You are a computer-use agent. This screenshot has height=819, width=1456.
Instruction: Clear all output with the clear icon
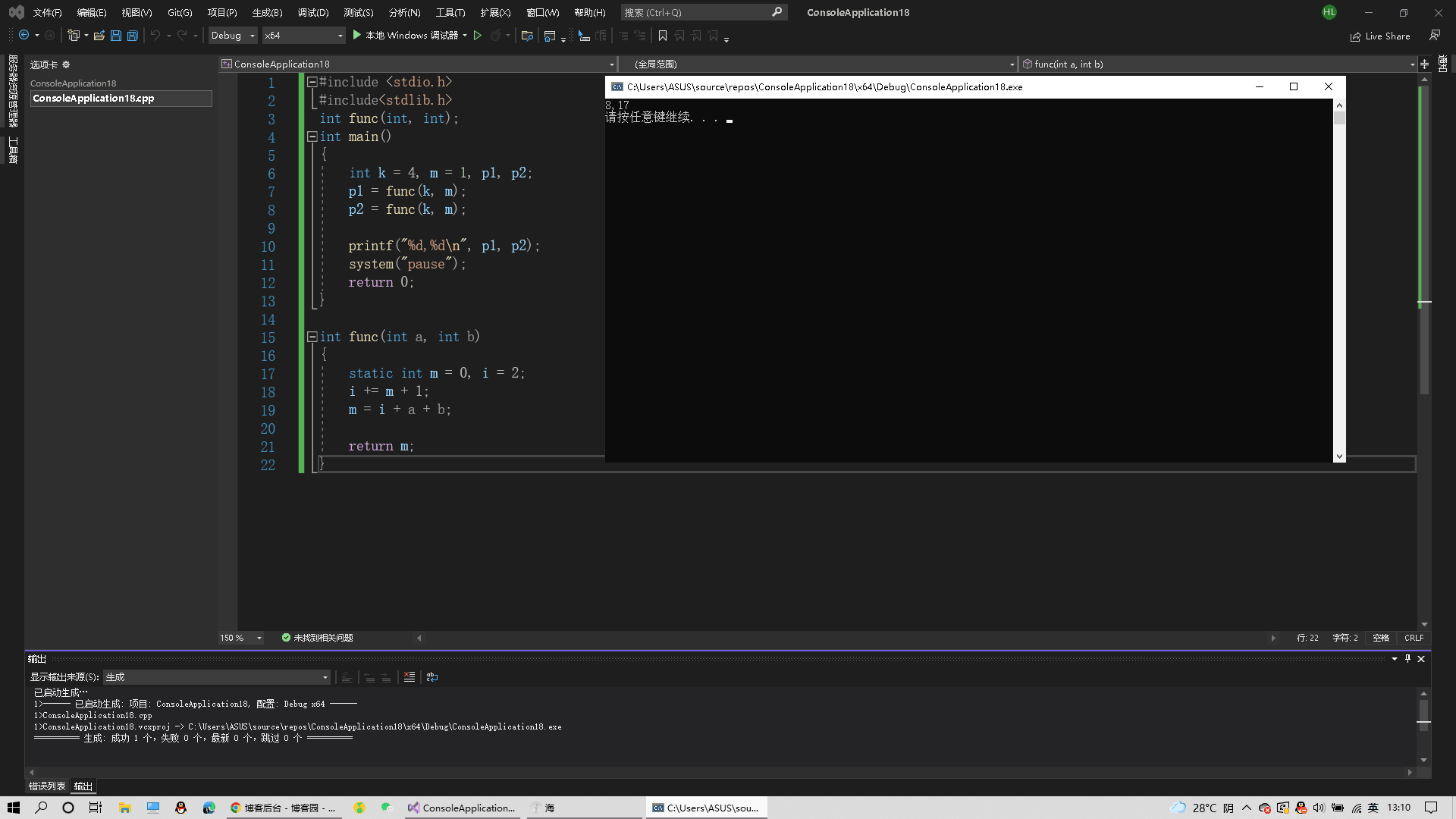click(409, 677)
